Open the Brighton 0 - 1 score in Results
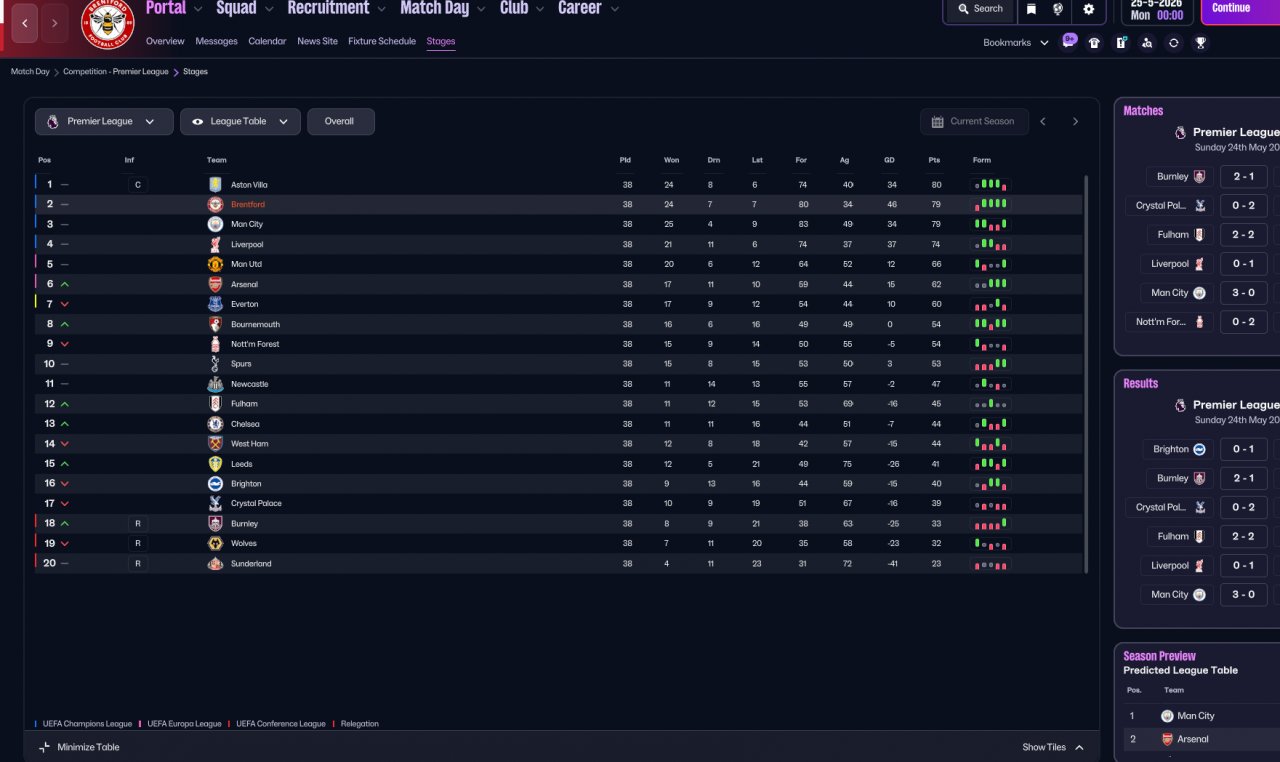 (x=1243, y=449)
